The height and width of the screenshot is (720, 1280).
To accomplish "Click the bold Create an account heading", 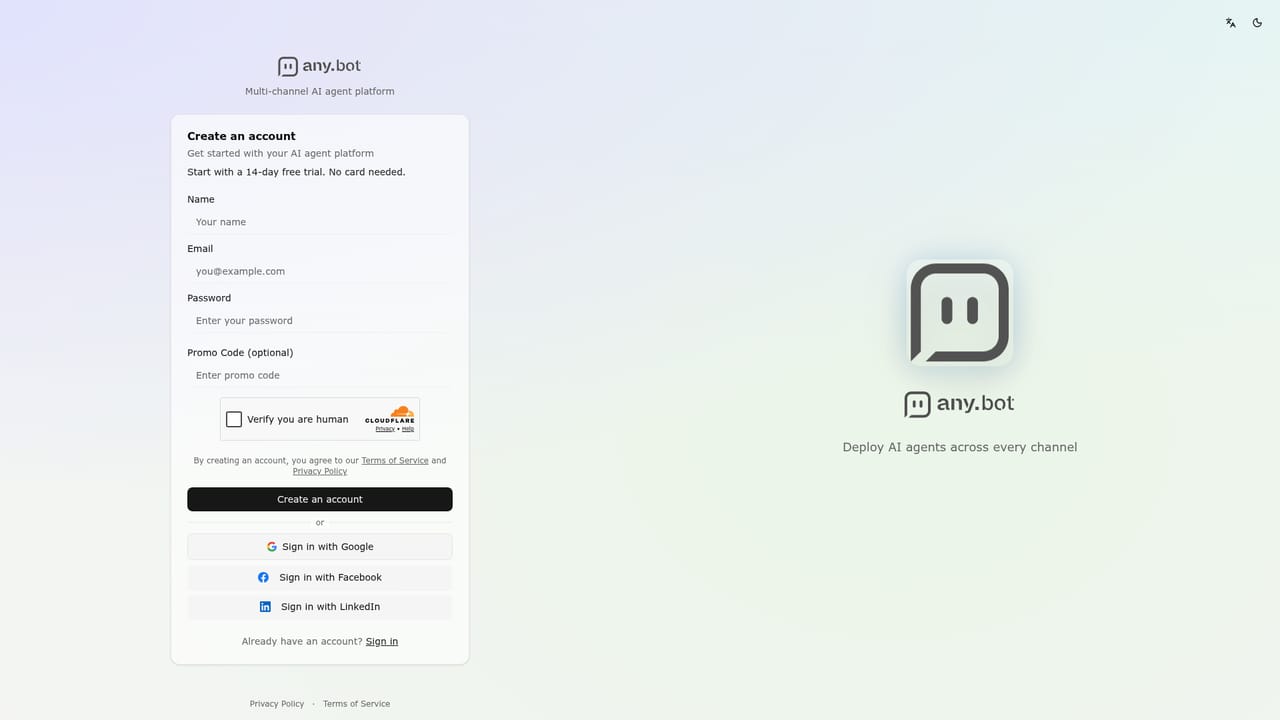I will tap(241, 136).
